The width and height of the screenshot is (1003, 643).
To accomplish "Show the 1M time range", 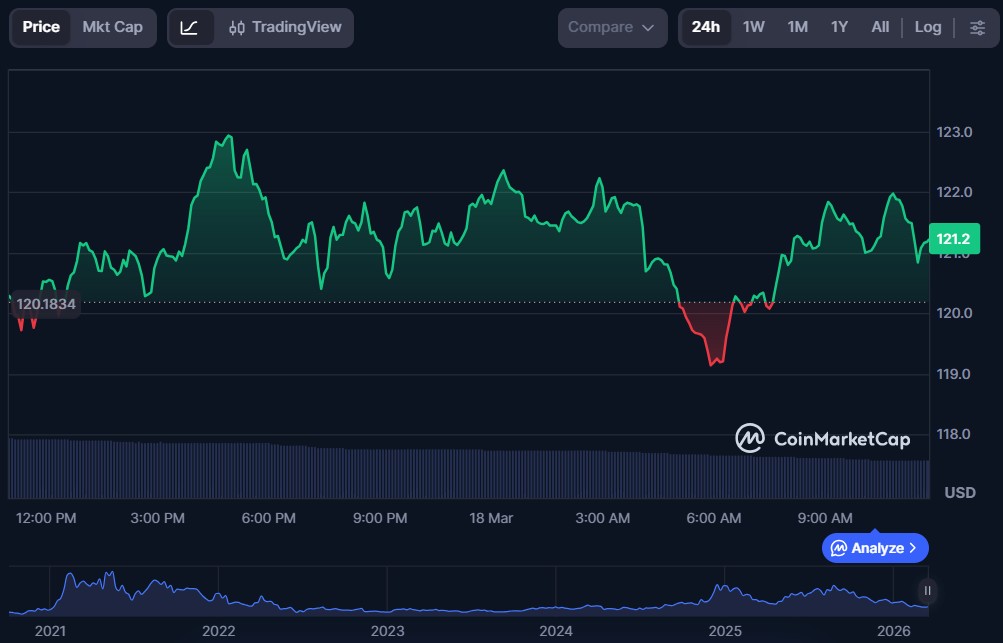I will [797, 28].
